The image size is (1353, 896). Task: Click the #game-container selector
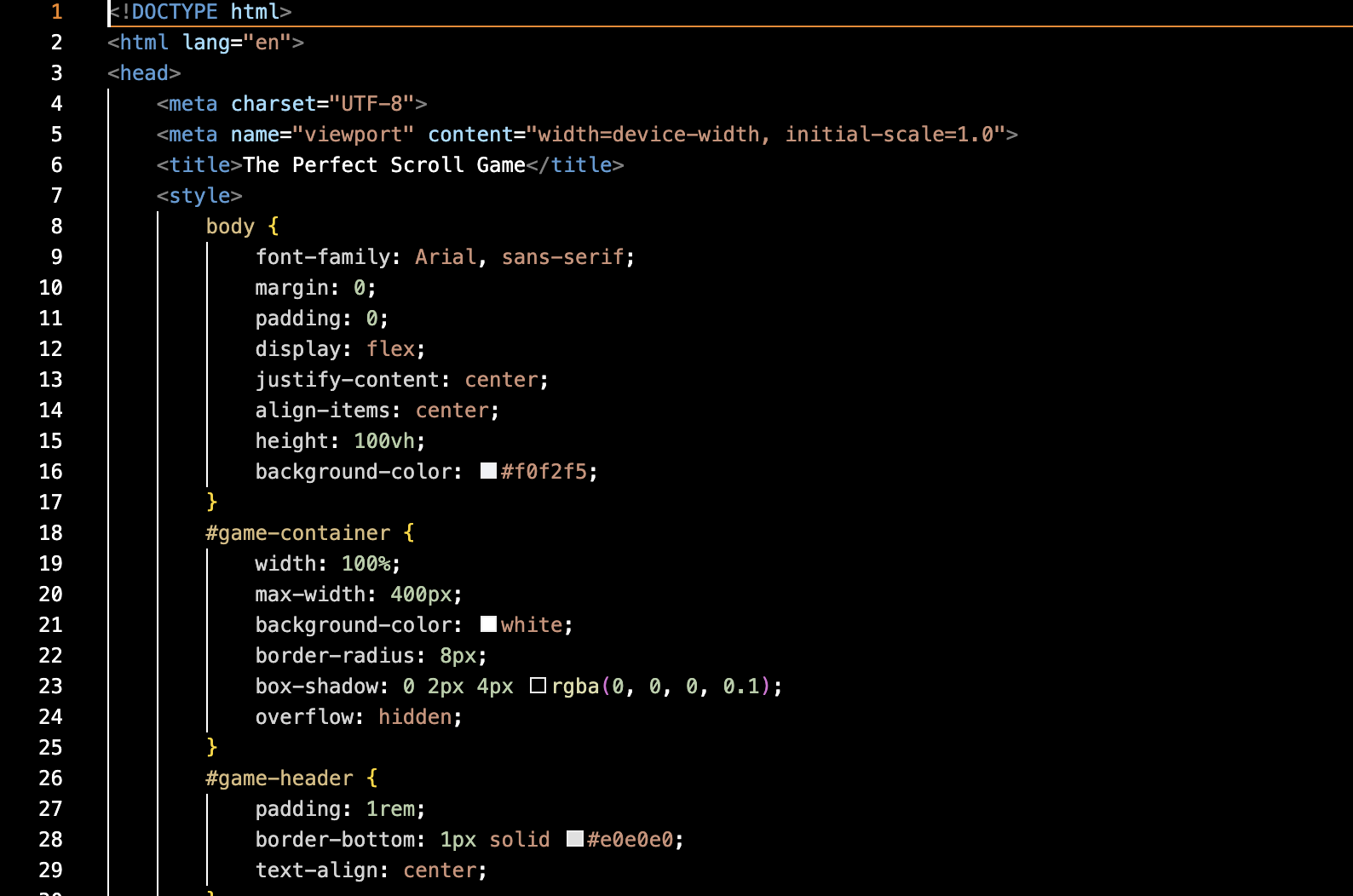pos(297,533)
